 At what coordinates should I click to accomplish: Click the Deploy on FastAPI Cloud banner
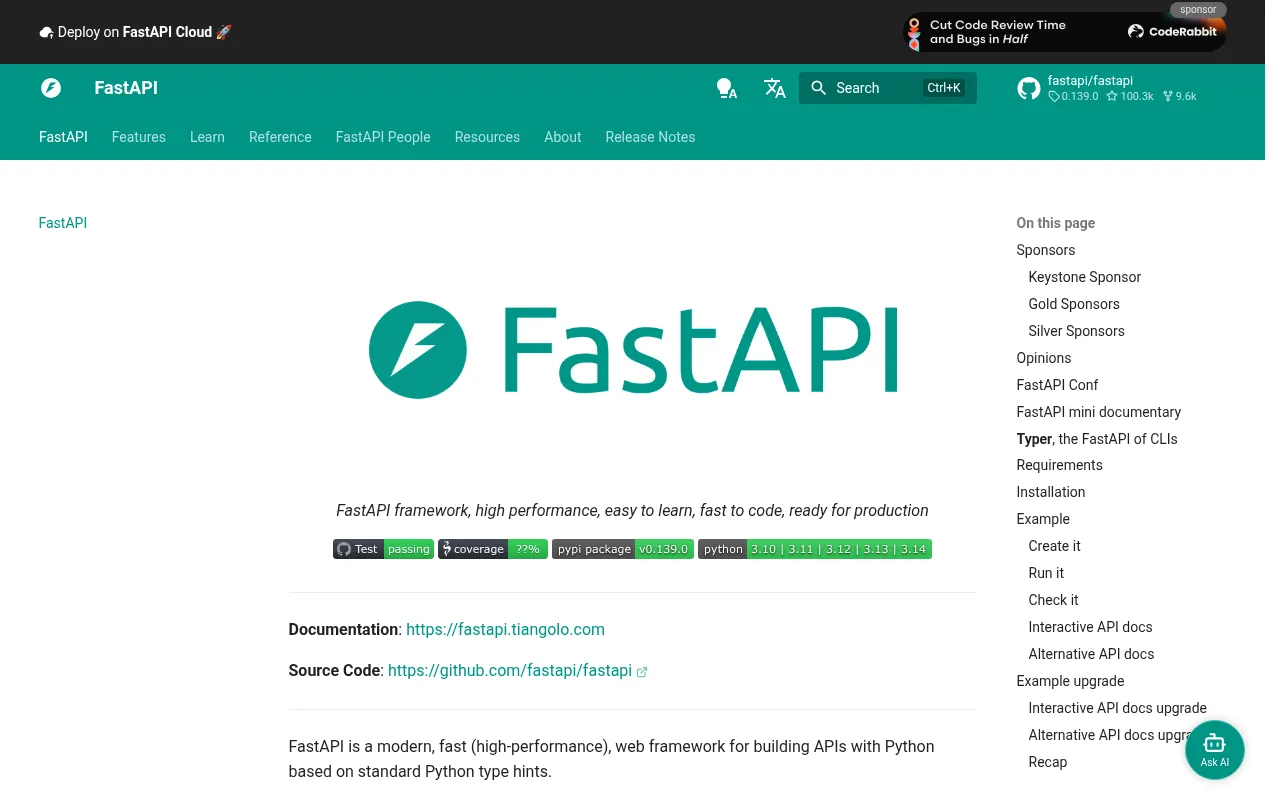click(135, 32)
